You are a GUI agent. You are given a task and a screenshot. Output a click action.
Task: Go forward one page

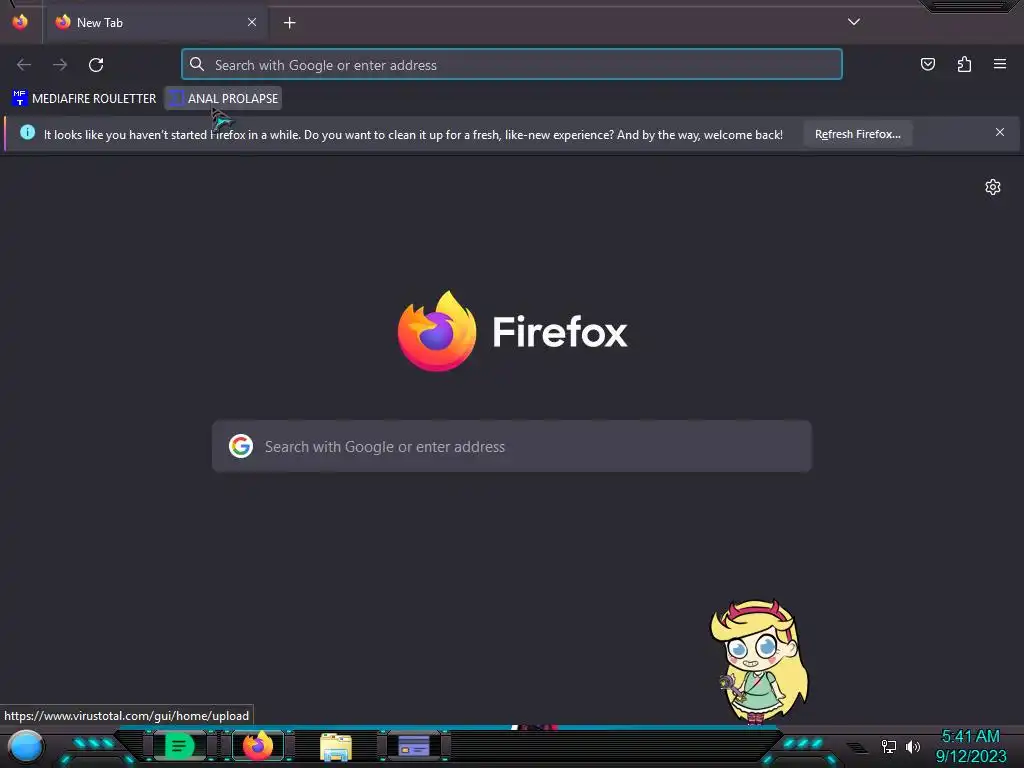click(x=60, y=65)
